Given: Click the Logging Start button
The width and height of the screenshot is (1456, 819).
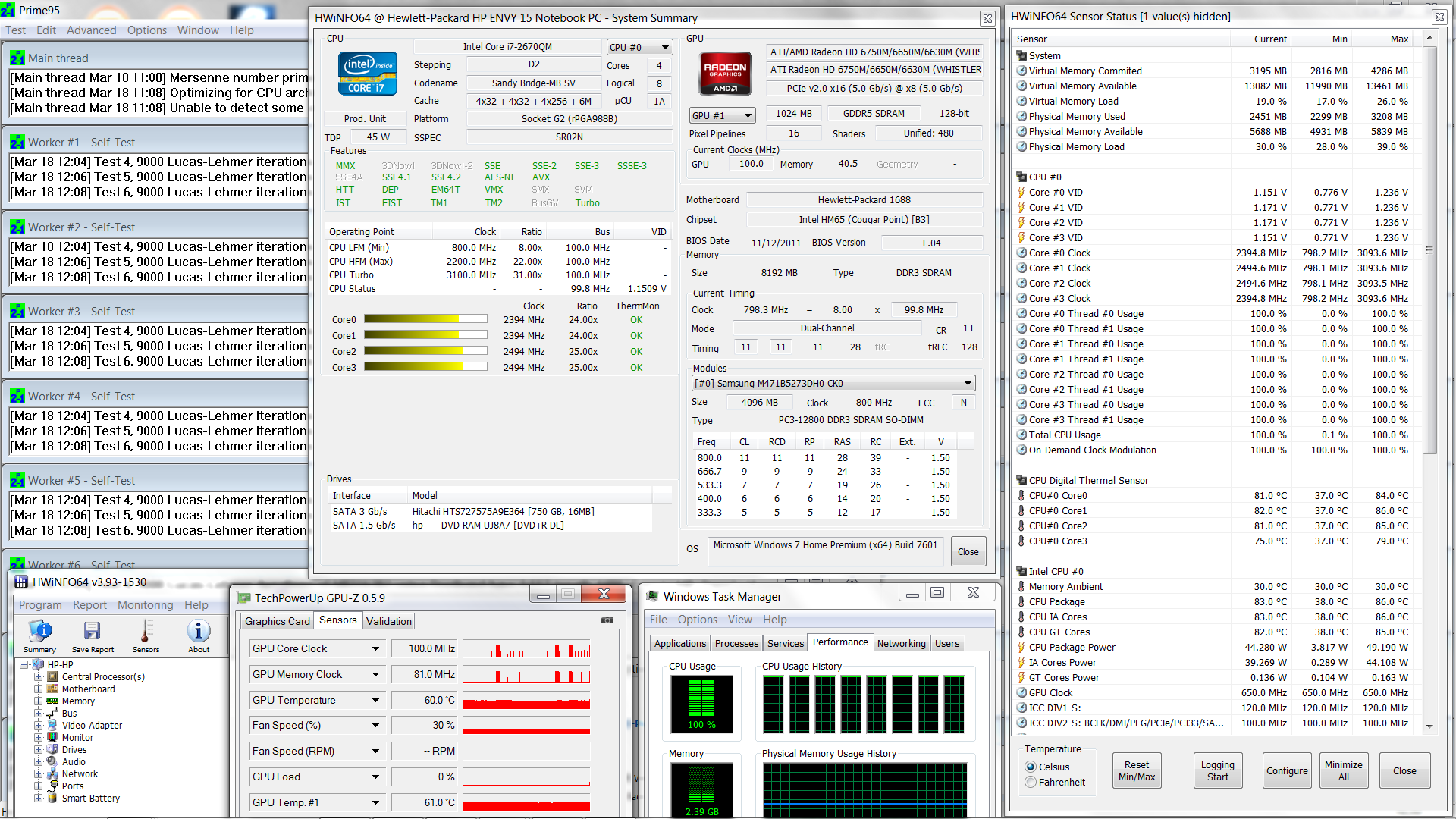Looking at the screenshot, I should pyautogui.click(x=1217, y=771).
